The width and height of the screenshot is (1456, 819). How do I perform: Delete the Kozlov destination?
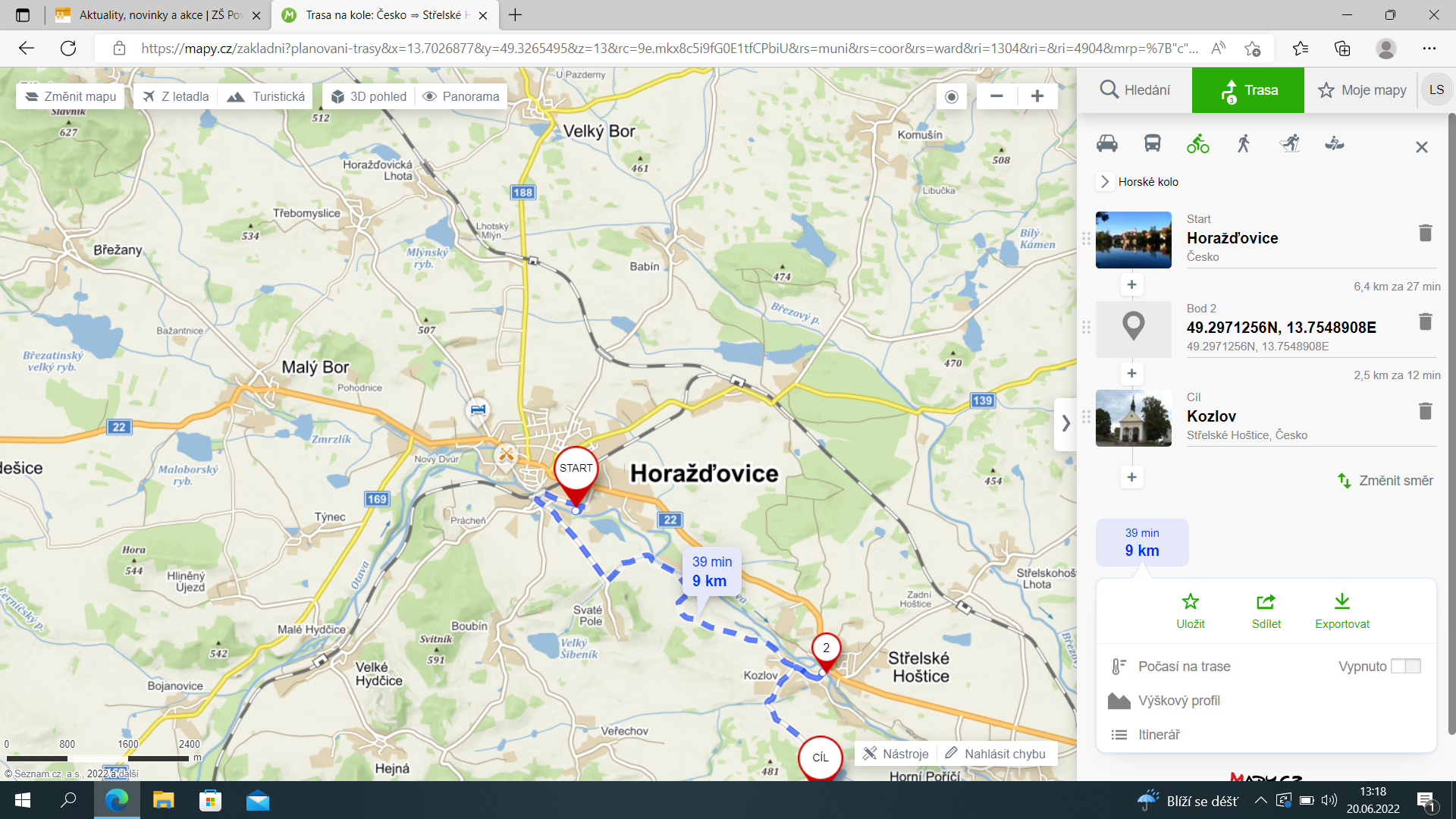[1426, 411]
